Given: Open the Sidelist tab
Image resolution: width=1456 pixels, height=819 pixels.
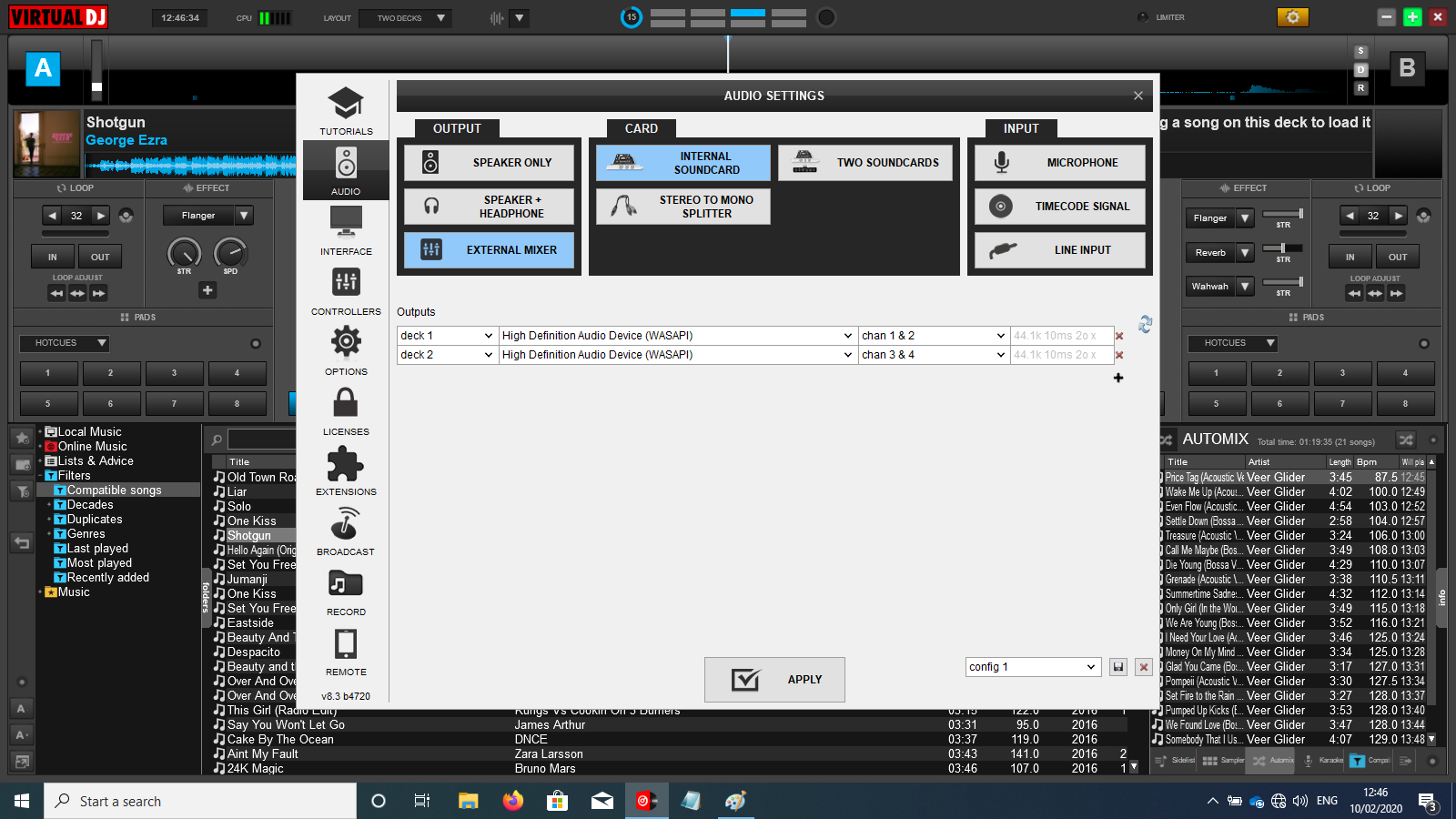Looking at the screenshot, I should [1176, 760].
